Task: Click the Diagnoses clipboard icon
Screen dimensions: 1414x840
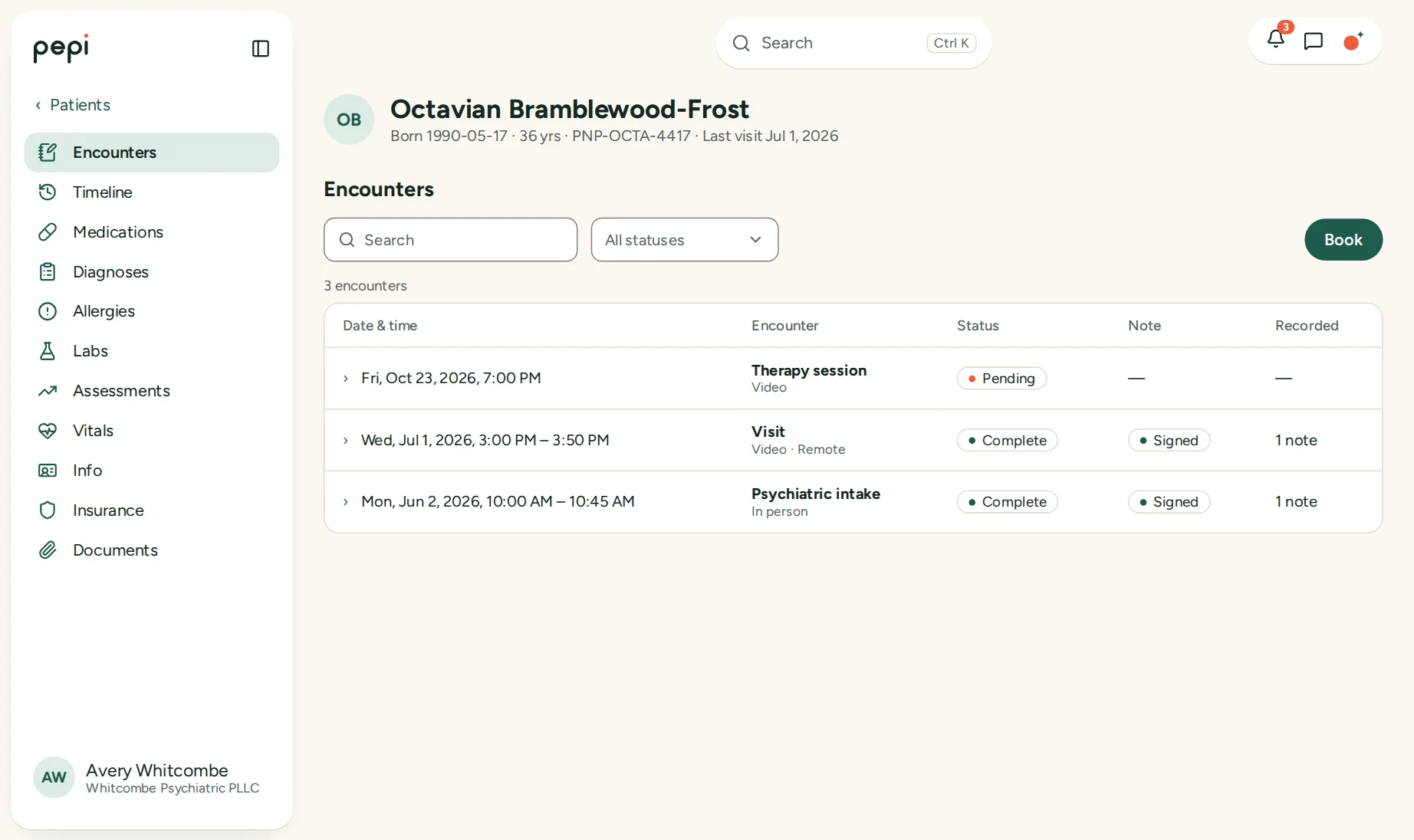Action: click(x=48, y=272)
